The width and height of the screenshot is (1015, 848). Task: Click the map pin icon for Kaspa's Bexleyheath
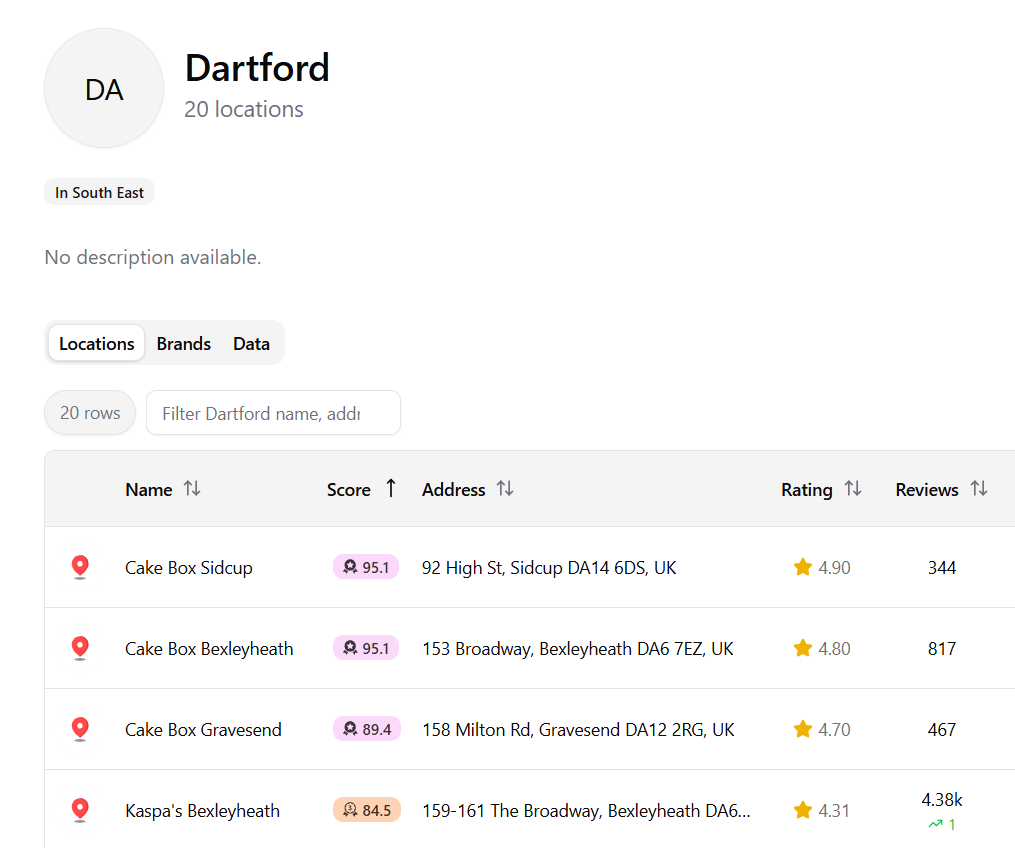coord(80,809)
